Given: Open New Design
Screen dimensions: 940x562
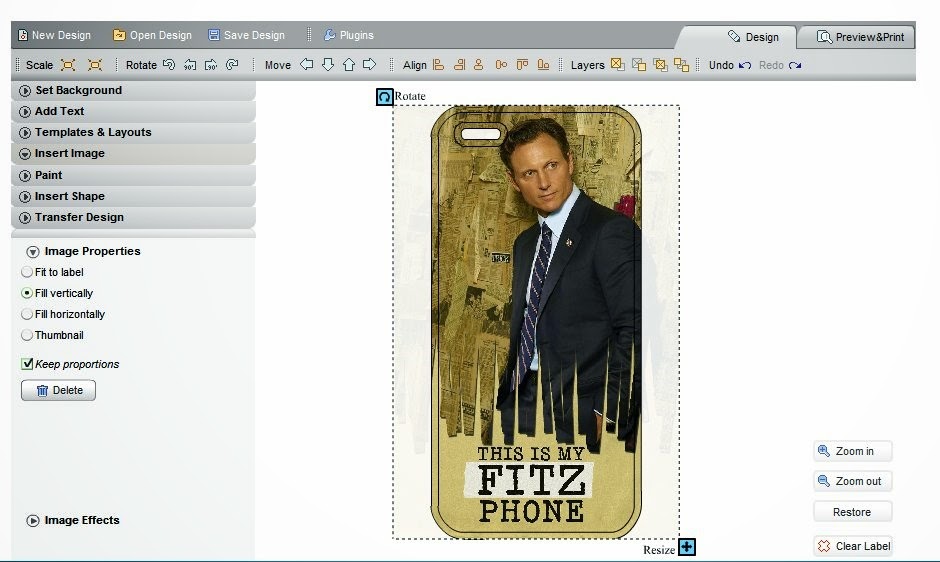Looking at the screenshot, I should pyautogui.click(x=55, y=35).
